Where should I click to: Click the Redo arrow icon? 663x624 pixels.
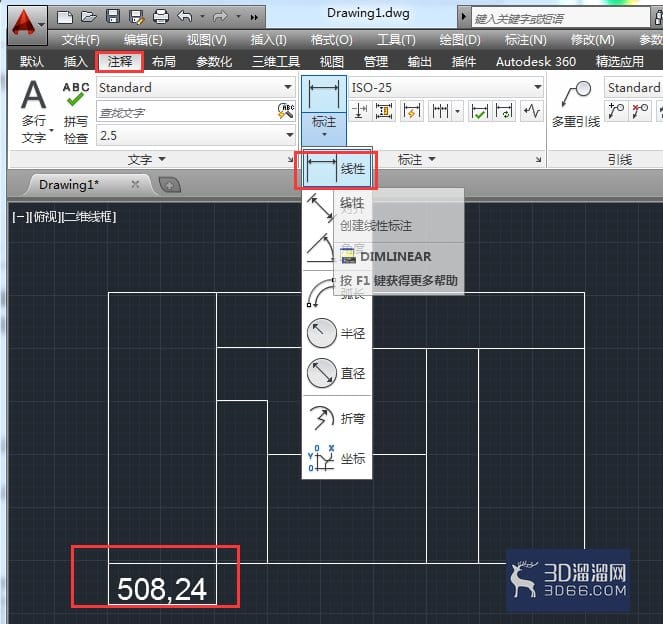point(220,17)
